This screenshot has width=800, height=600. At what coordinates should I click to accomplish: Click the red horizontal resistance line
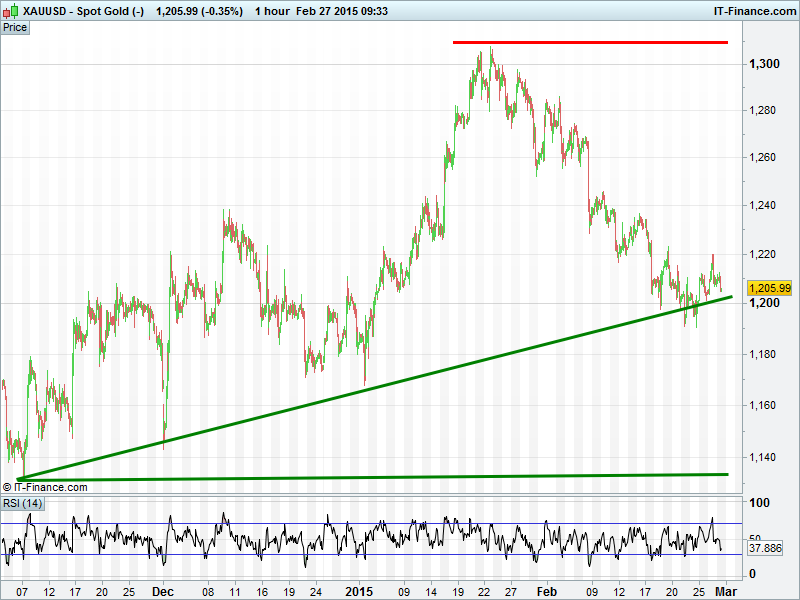590,42
